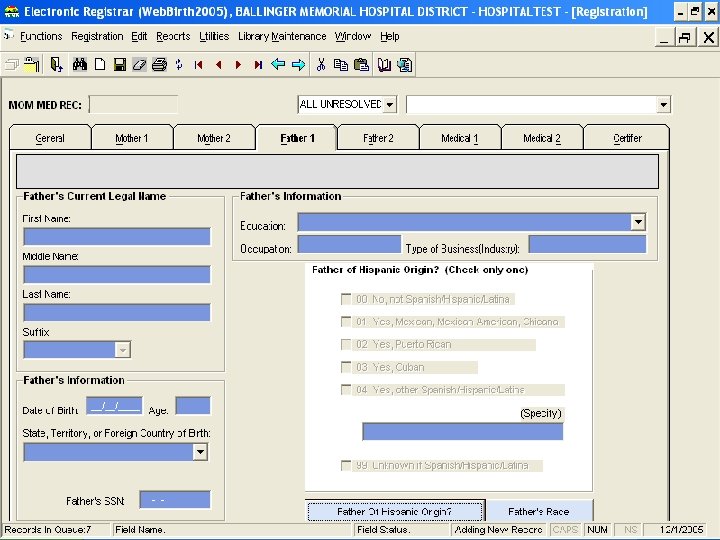Switch to the Medical 1 tab
The height and width of the screenshot is (540, 720).
point(460,138)
